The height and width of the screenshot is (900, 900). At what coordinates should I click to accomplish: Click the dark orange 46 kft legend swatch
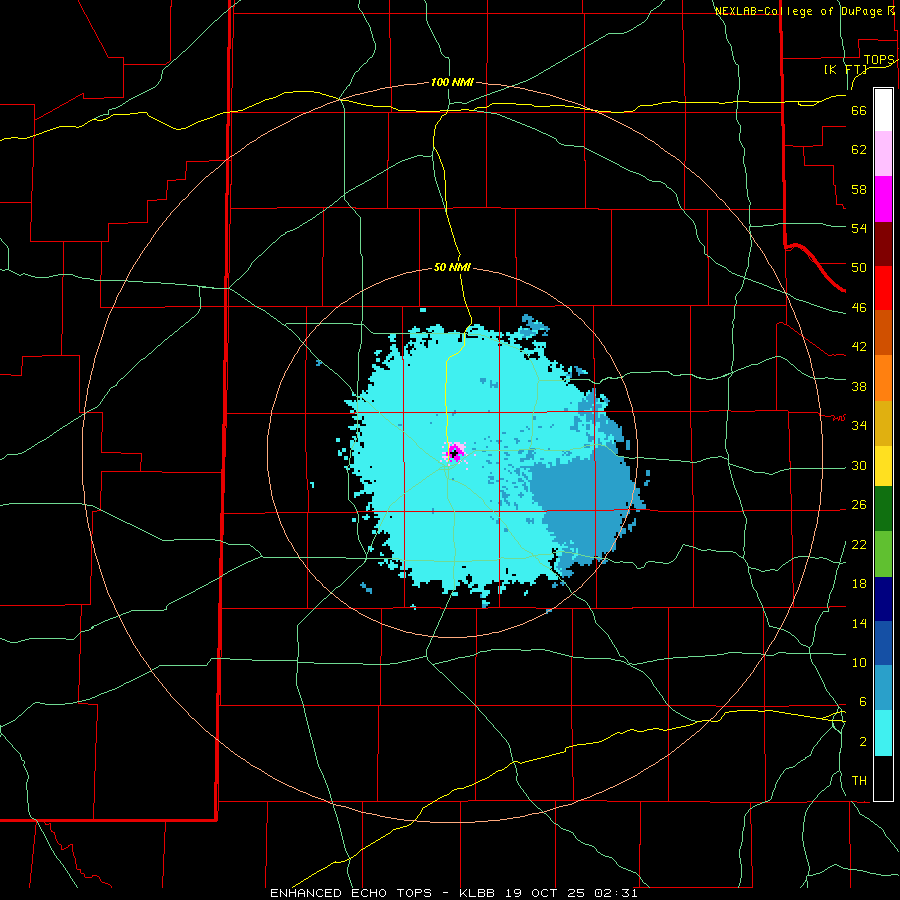(x=883, y=333)
